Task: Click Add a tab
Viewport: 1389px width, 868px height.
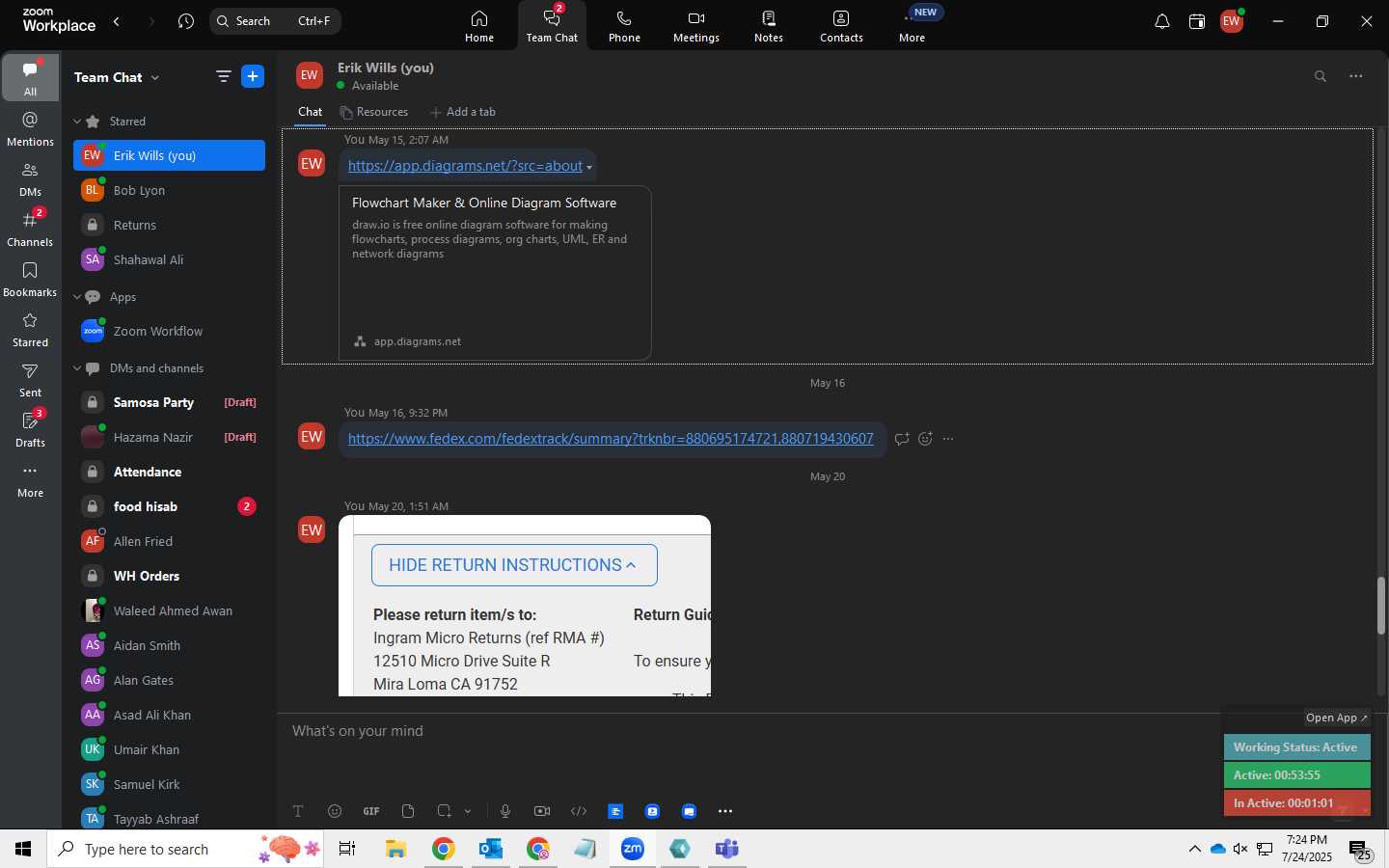Action: 463,112
